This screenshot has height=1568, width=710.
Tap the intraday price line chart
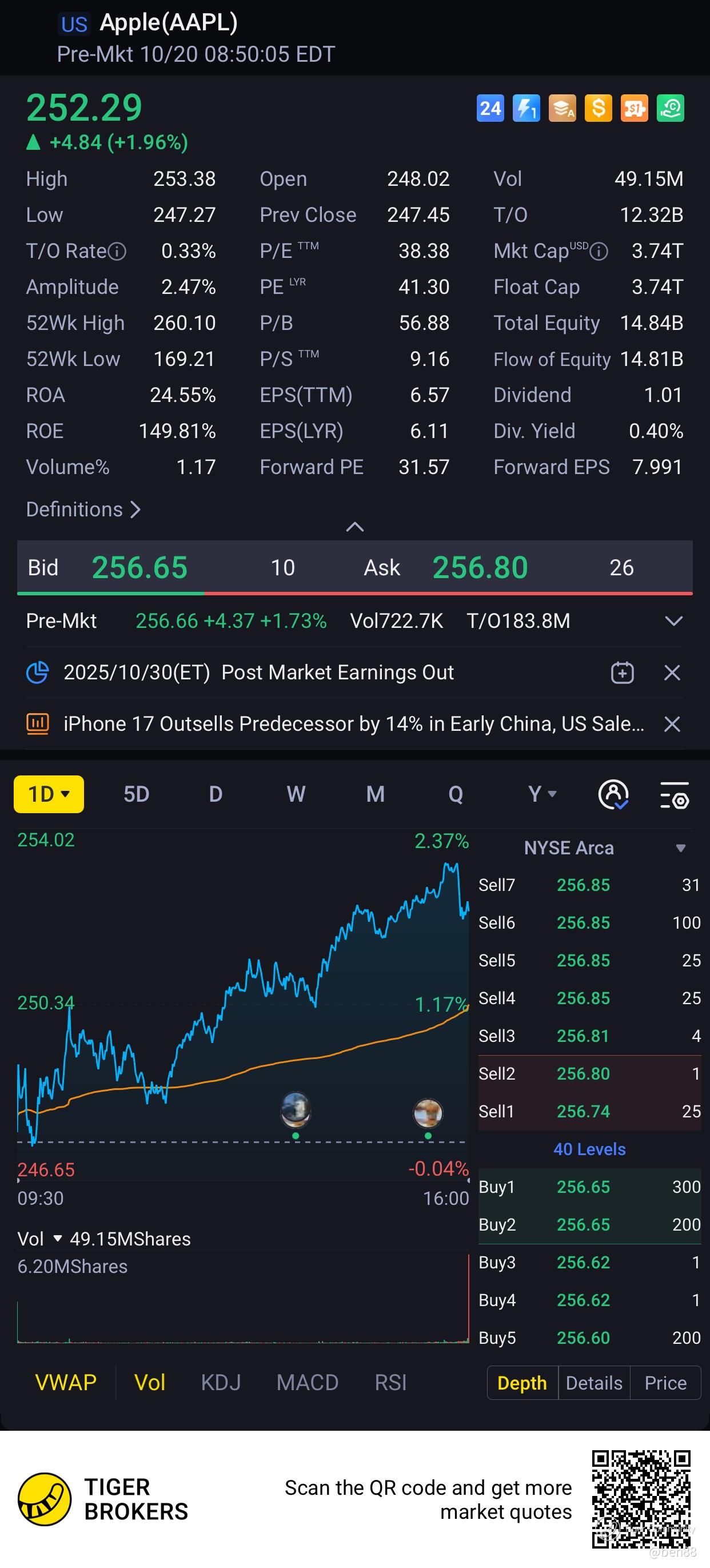(x=243, y=1004)
